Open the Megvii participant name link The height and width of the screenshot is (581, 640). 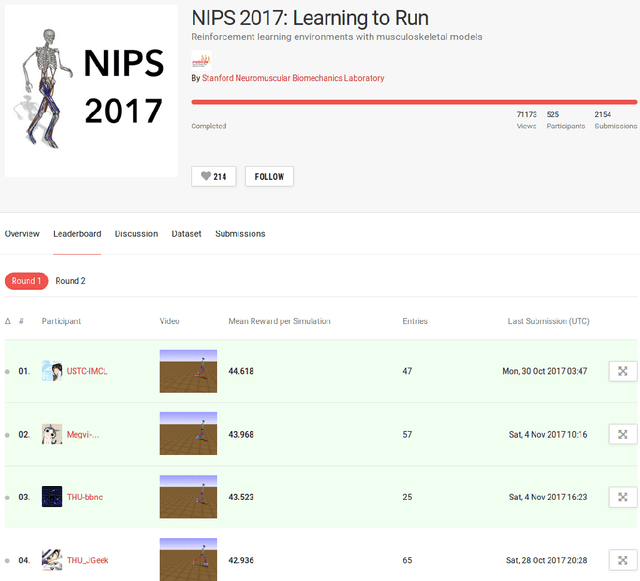click(83, 435)
